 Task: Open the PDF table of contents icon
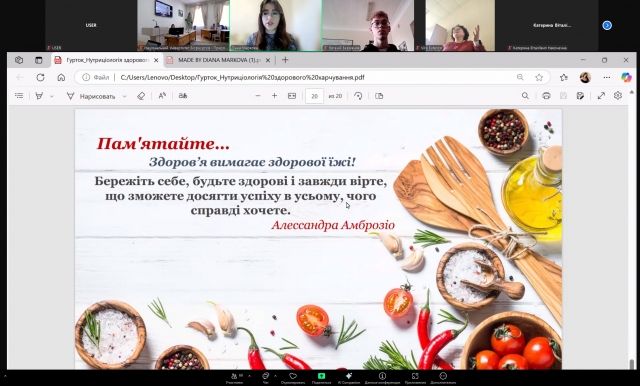[x=19, y=96]
